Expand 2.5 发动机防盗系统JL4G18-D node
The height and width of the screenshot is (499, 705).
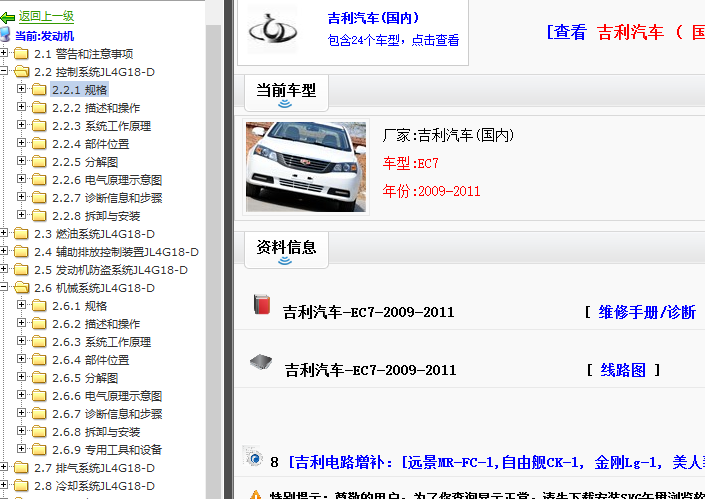click(x=4, y=269)
